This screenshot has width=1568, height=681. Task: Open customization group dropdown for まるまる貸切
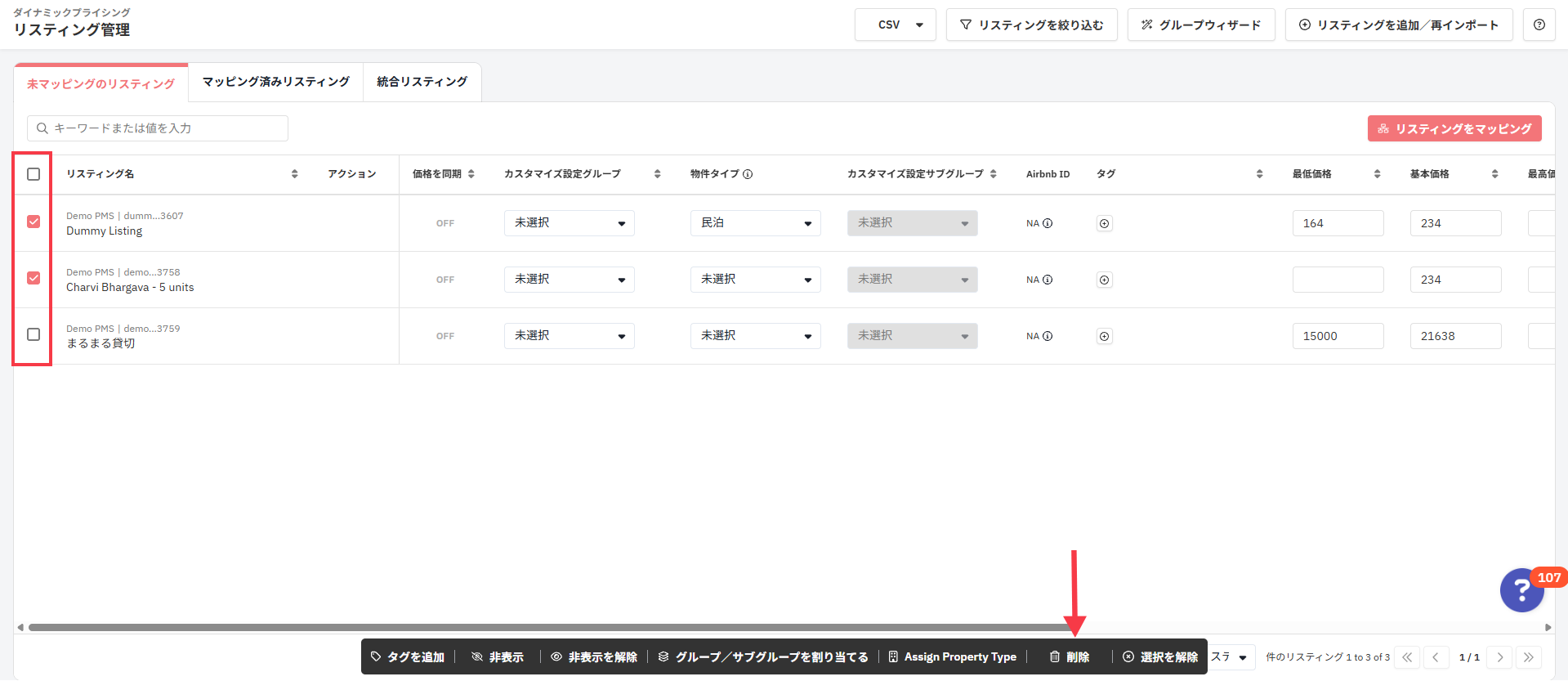pos(570,336)
